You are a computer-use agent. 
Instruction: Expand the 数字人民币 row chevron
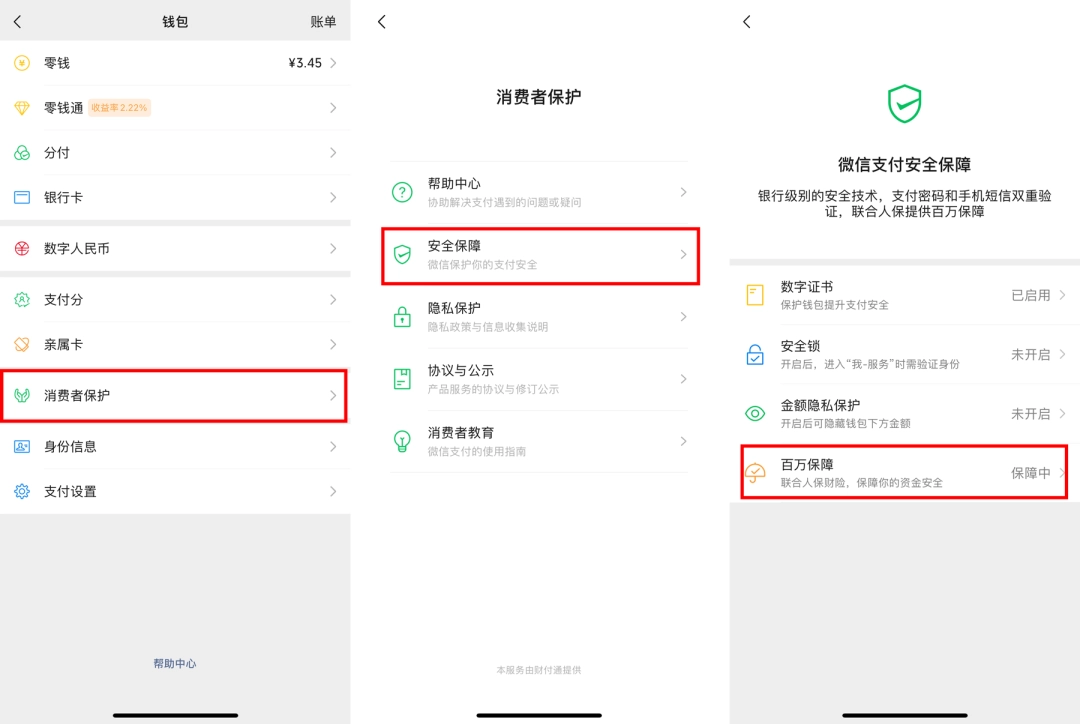tap(333, 249)
